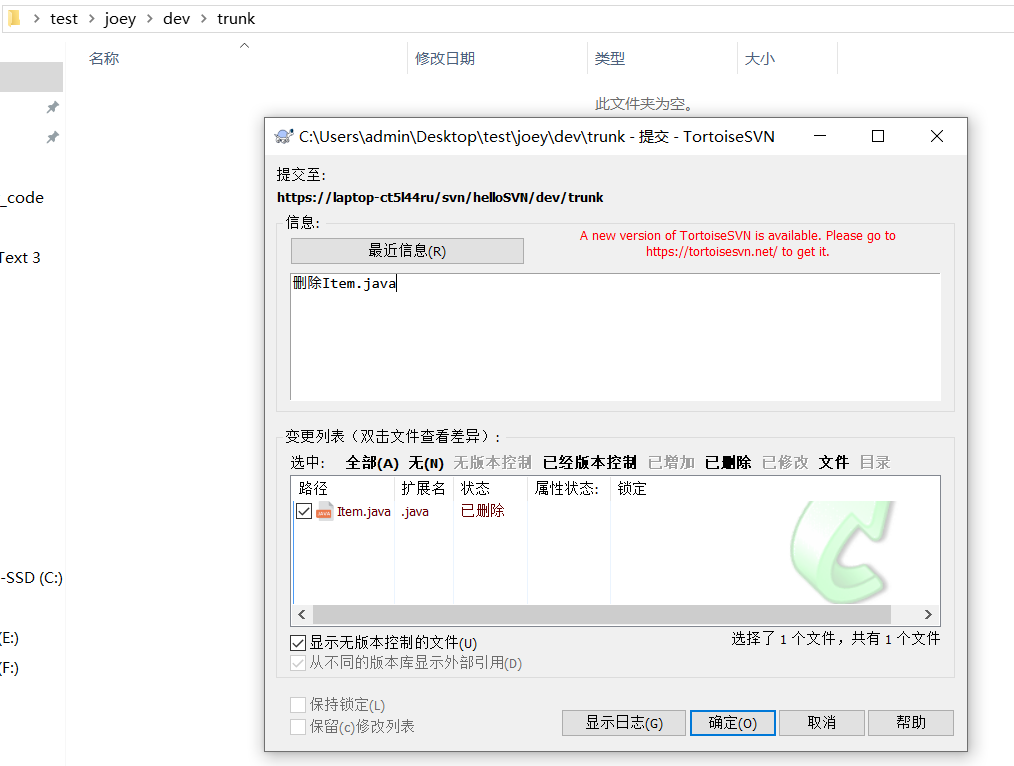Navigate to dev in breadcrumb path
This screenshot has width=1014, height=766.
coord(177,19)
